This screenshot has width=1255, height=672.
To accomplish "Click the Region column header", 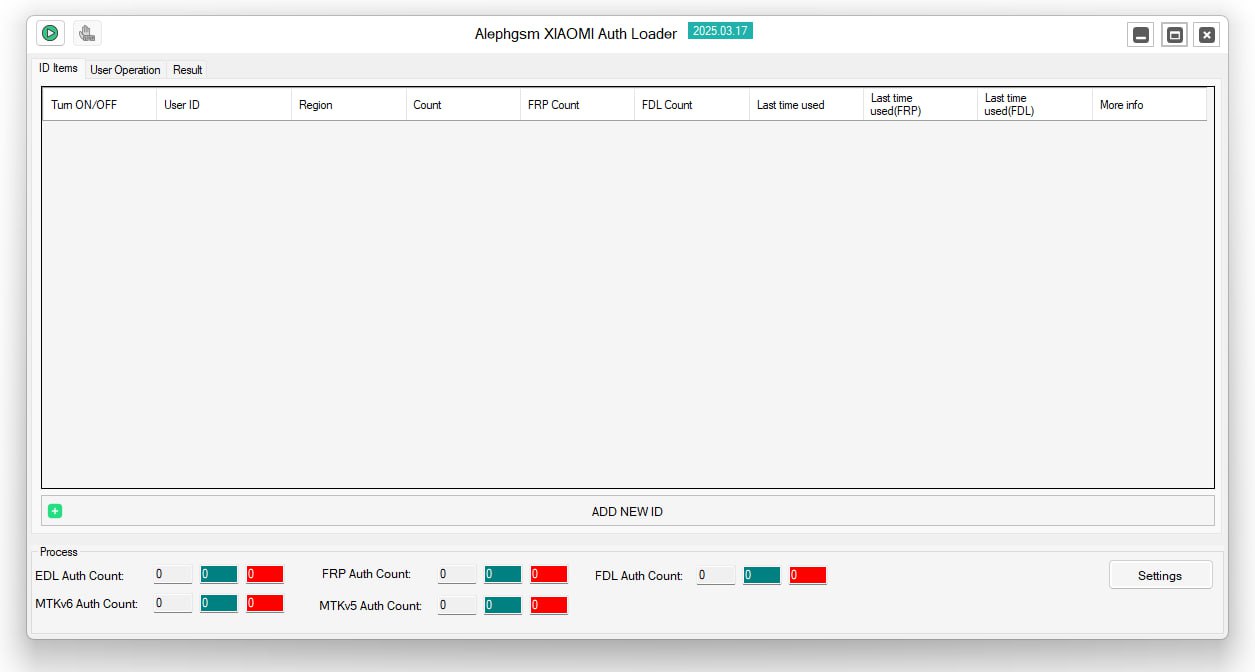I will click(x=349, y=104).
